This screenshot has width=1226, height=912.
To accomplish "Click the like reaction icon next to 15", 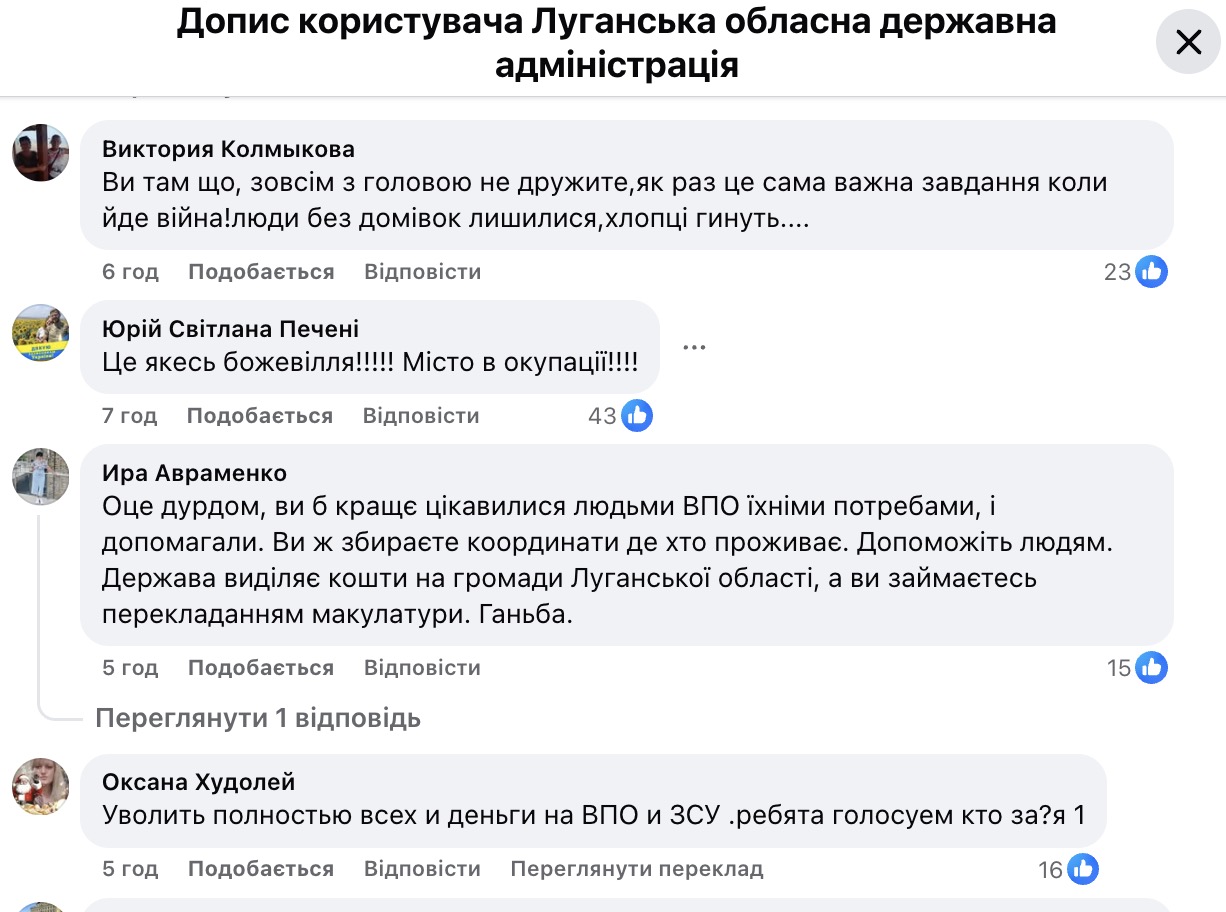I will 1152,667.
